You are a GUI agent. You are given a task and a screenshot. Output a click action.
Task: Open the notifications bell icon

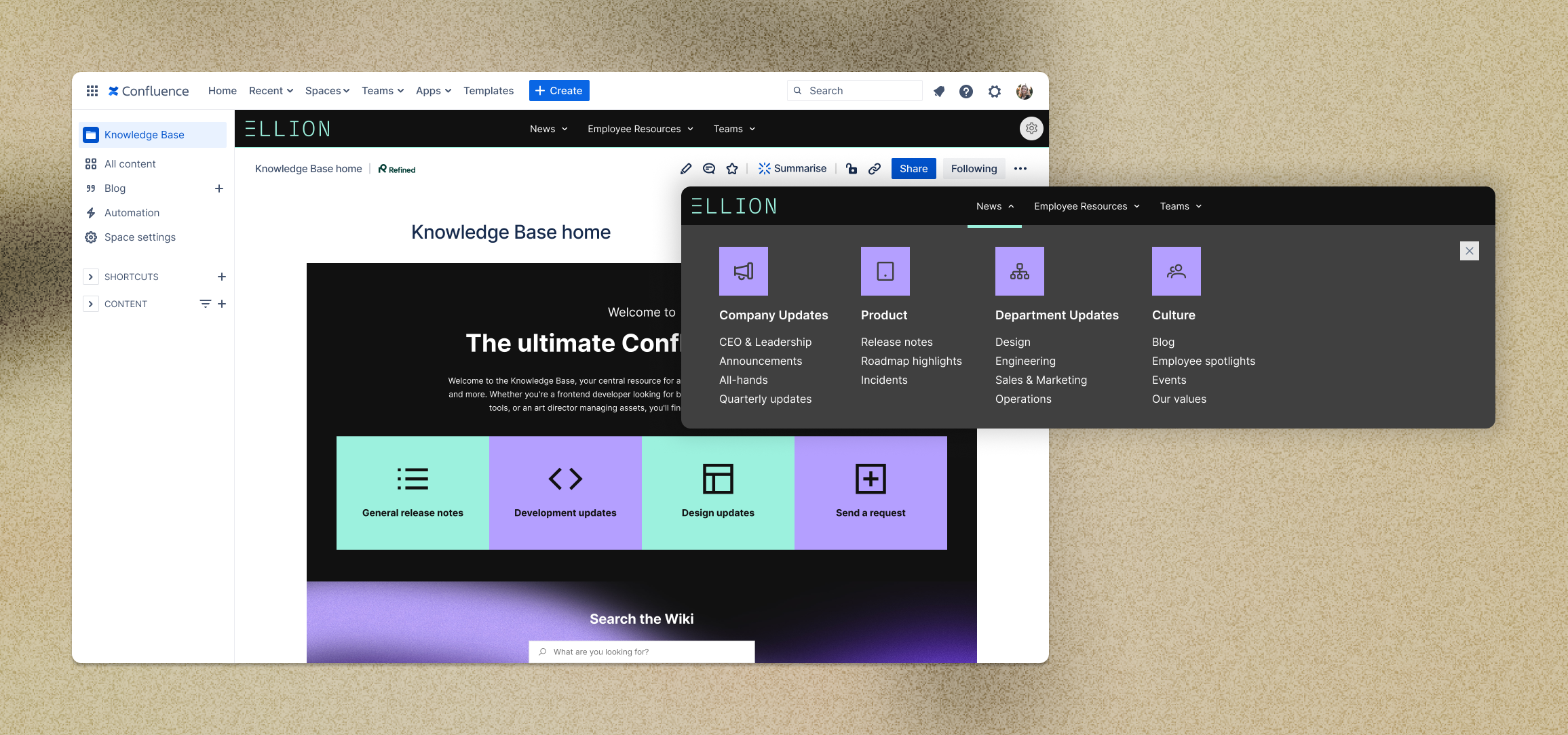point(939,91)
